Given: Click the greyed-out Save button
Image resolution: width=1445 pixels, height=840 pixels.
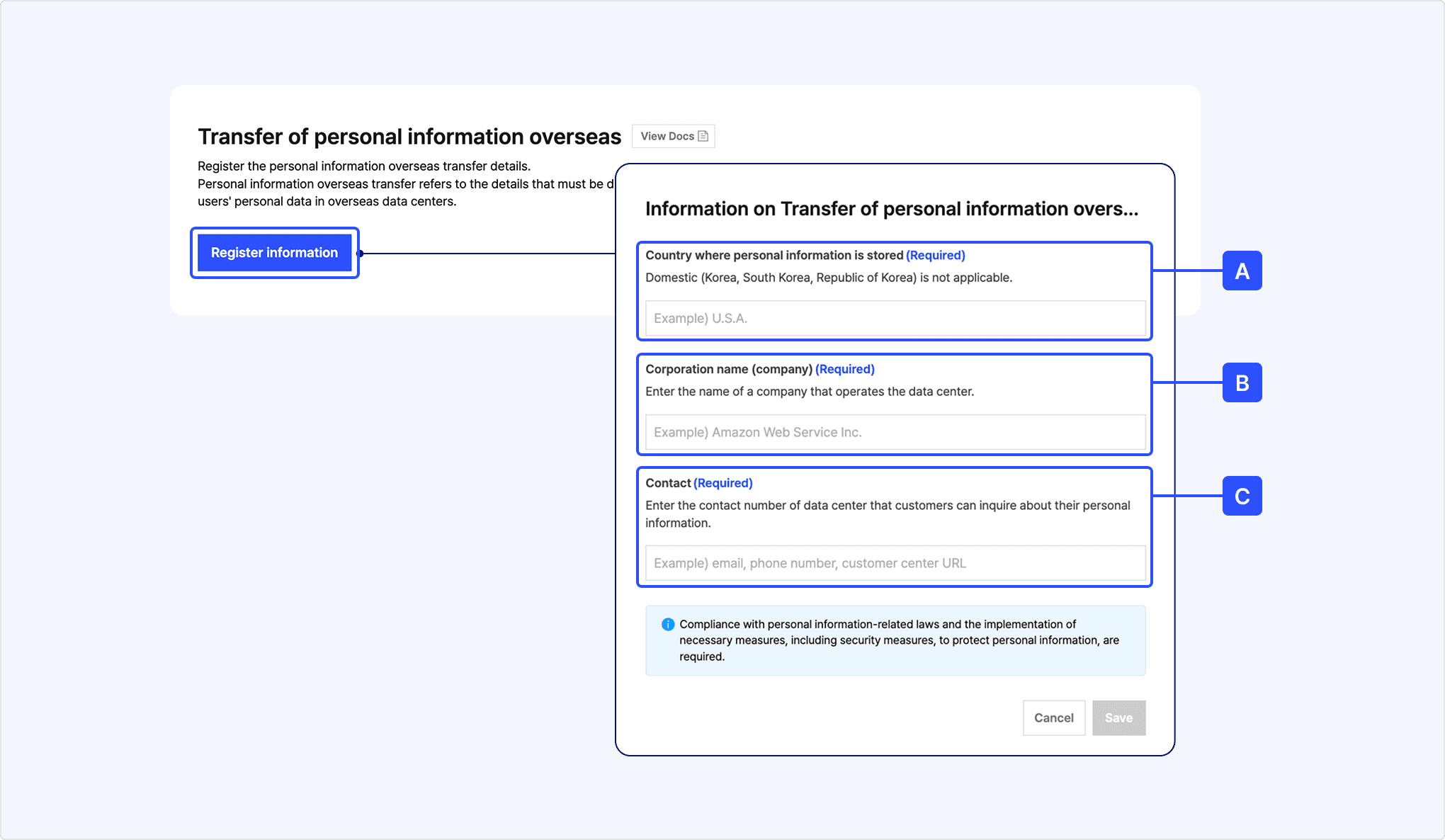Looking at the screenshot, I should pyautogui.click(x=1118, y=717).
